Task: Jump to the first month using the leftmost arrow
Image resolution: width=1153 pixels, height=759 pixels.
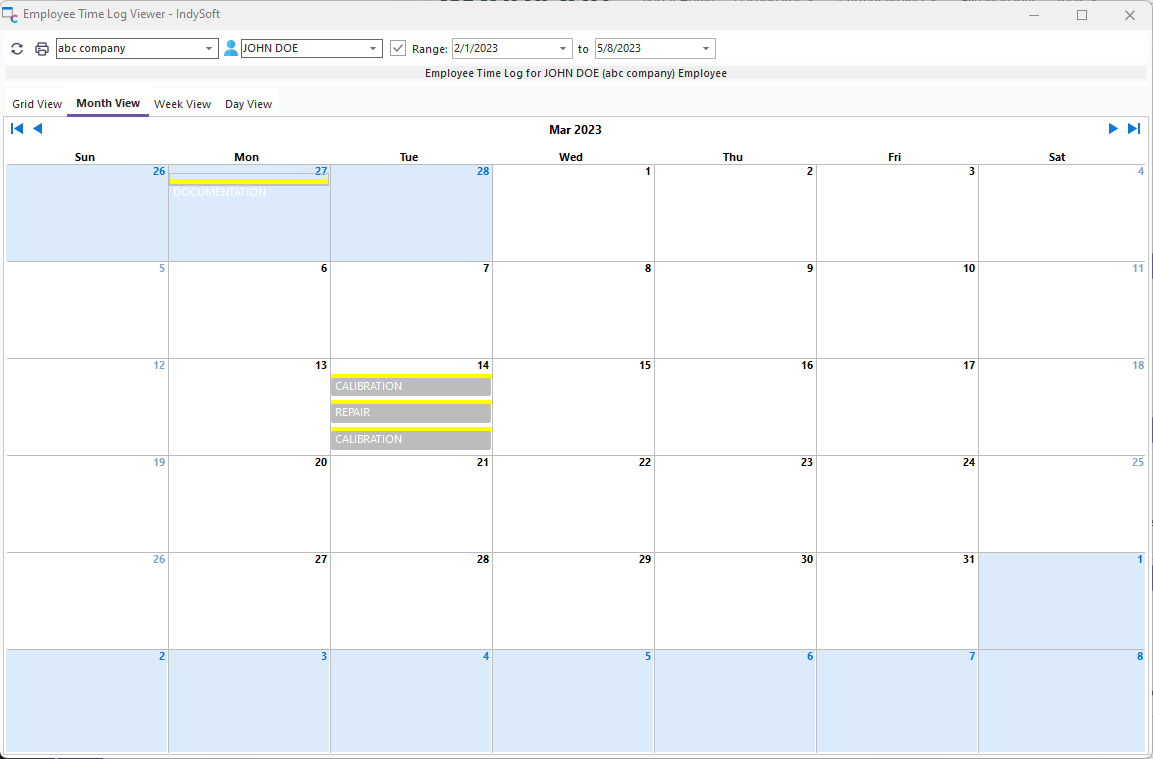Action: [17, 129]
